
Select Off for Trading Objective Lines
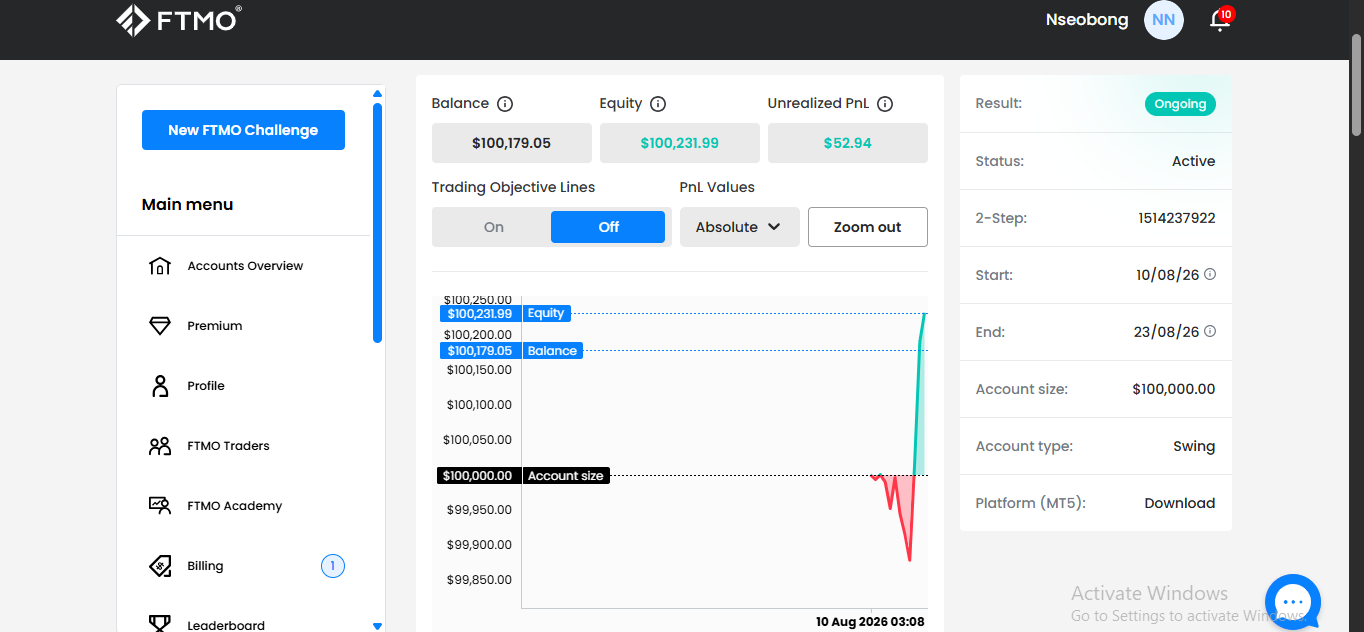coord(608,227)
